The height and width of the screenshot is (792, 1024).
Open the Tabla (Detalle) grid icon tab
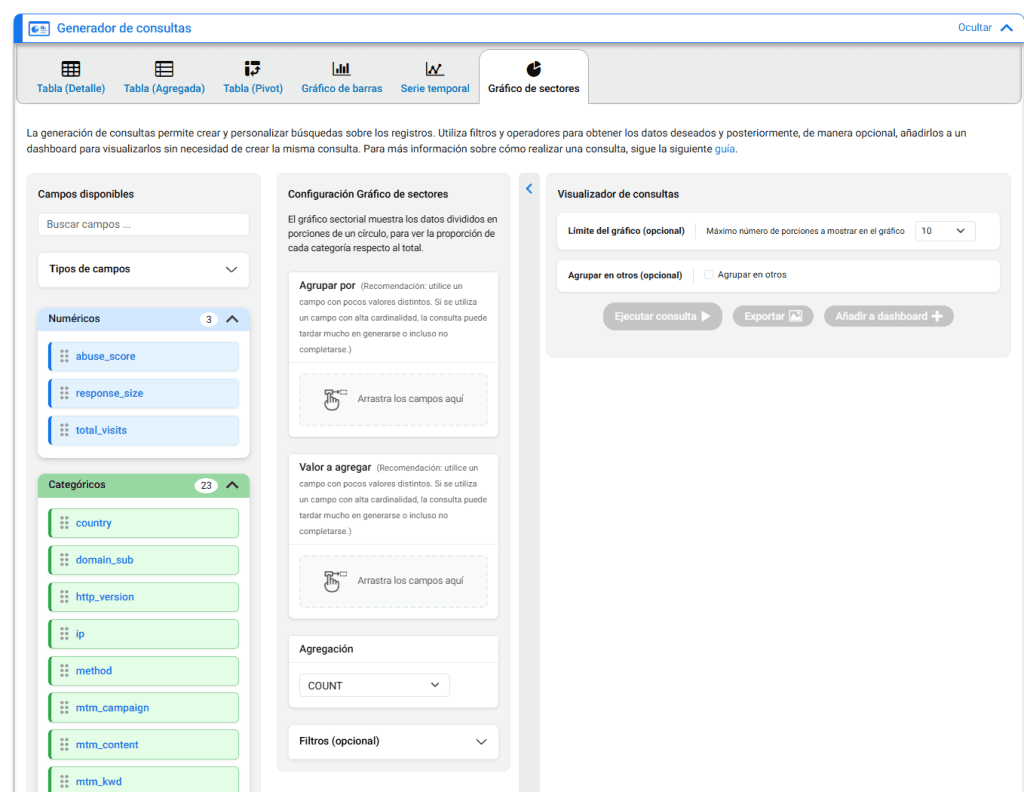tap(71, 69)
